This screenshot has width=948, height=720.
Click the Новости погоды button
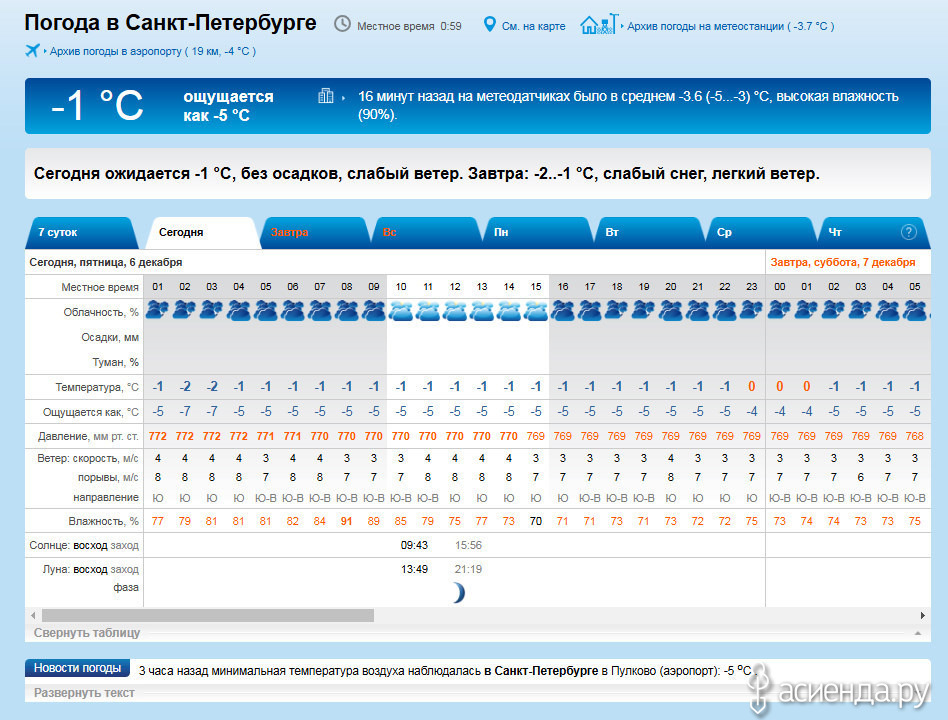coord(77,668)
